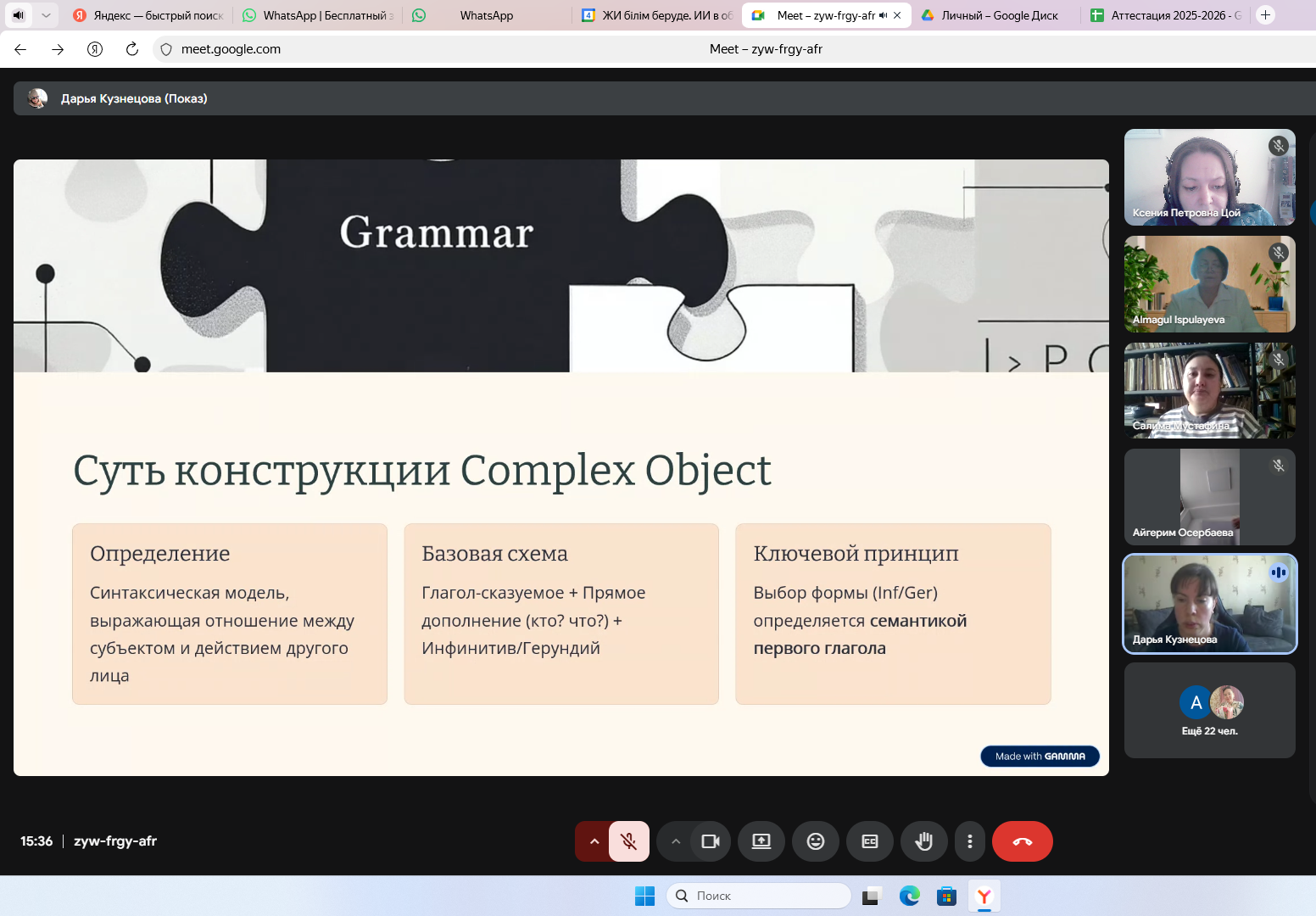Open the emoji reactions panel

(816, 841)
